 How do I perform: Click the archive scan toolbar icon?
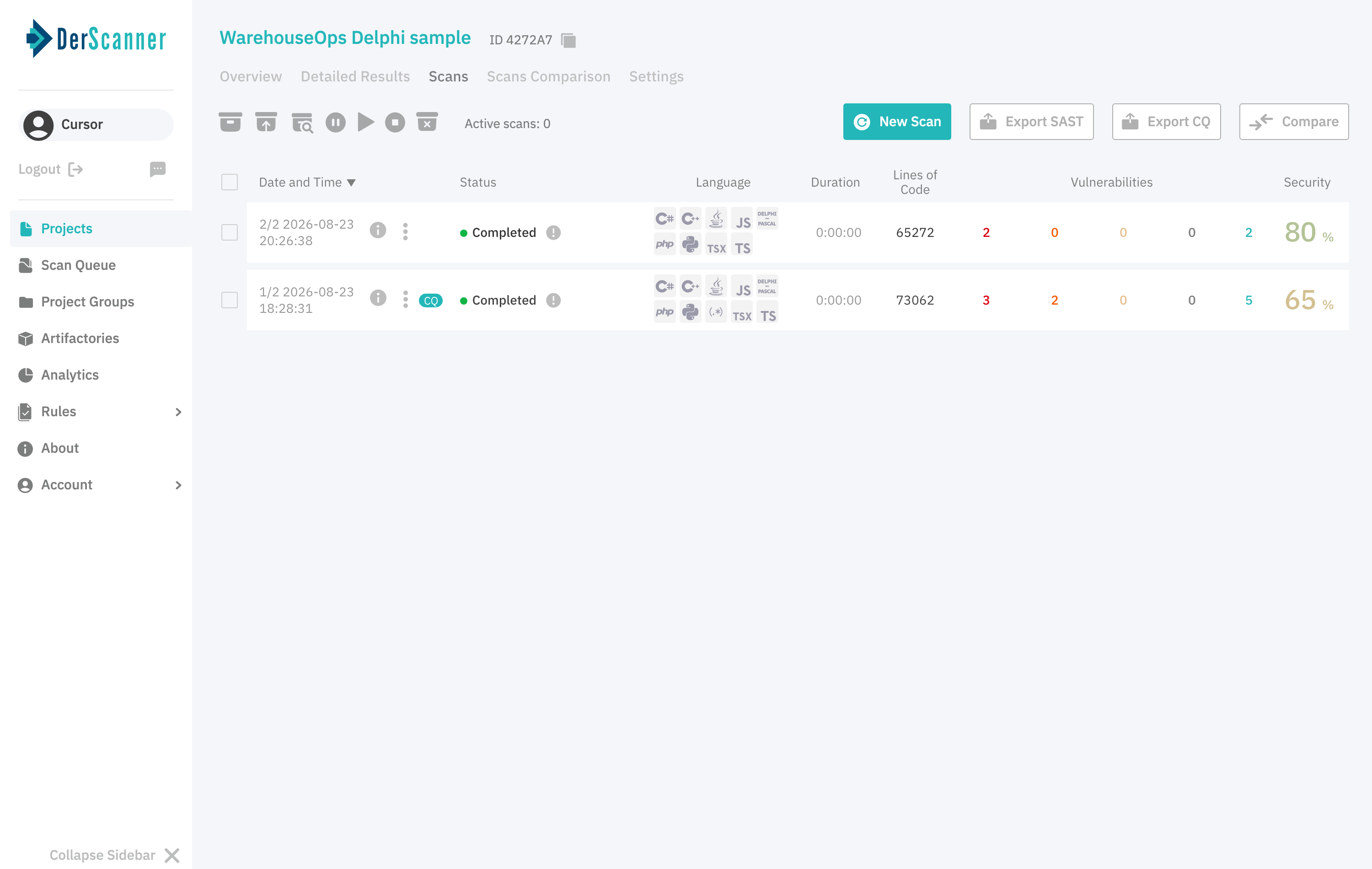point(230,123)
